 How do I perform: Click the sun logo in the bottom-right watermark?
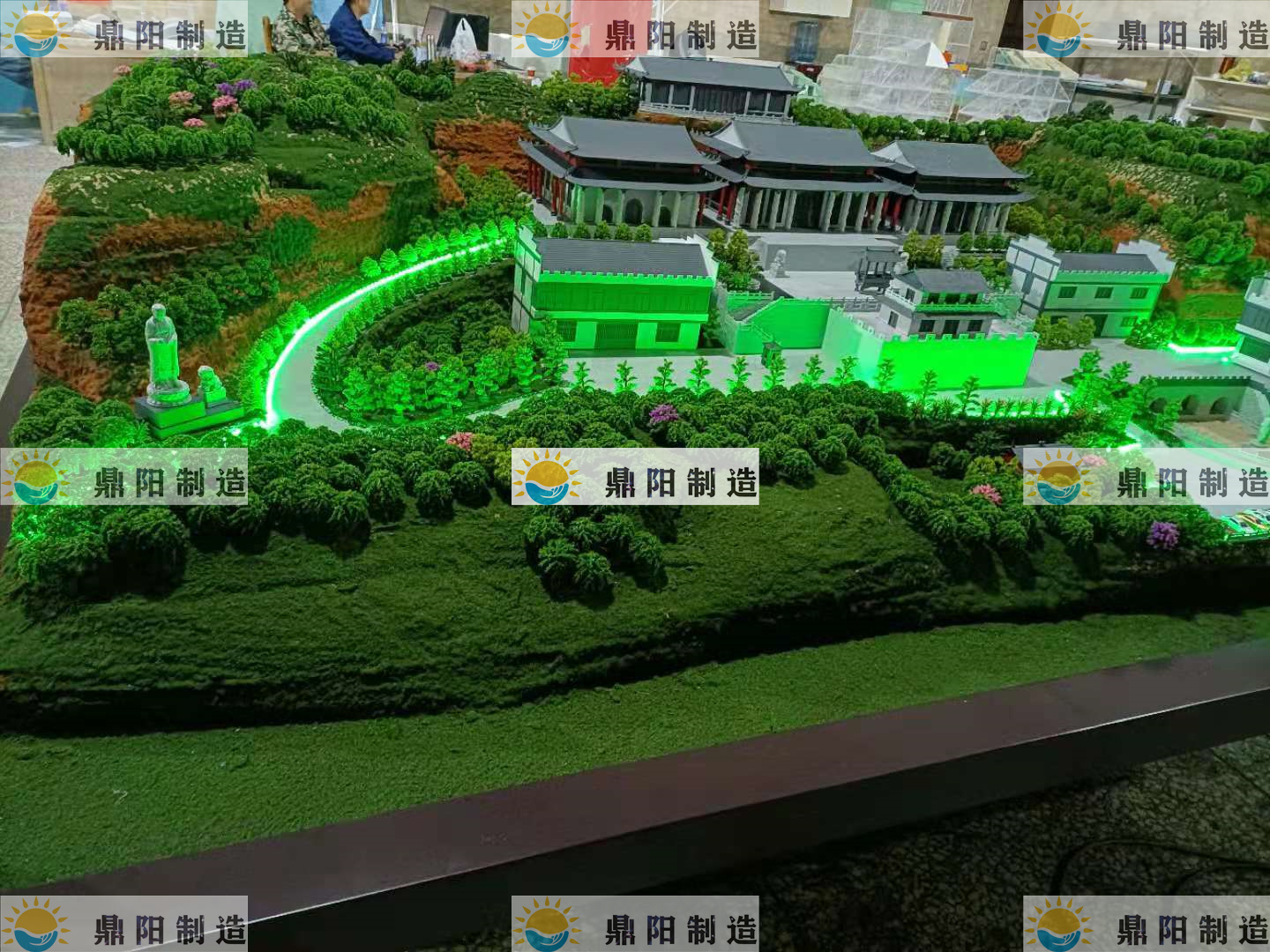coord(1058,926)
